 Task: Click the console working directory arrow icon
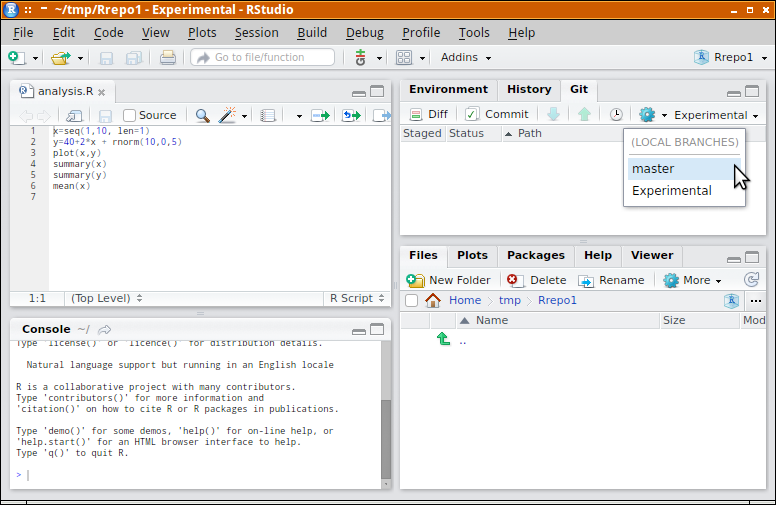(x=104, y=330)
